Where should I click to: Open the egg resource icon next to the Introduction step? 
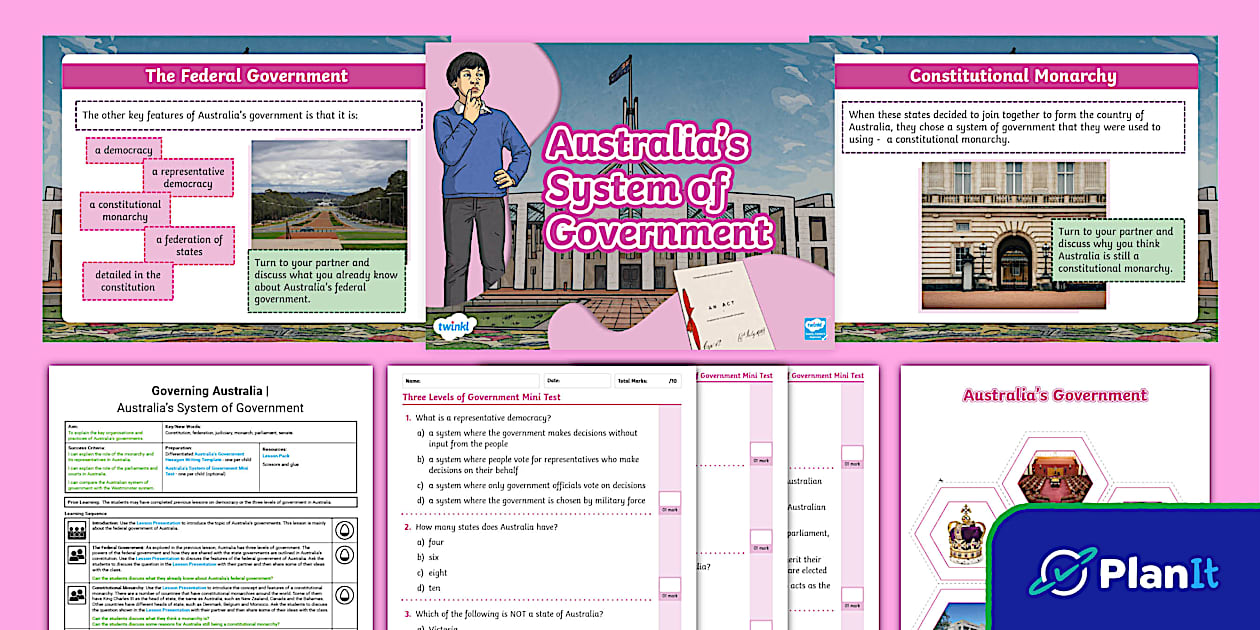pos(345,530)
